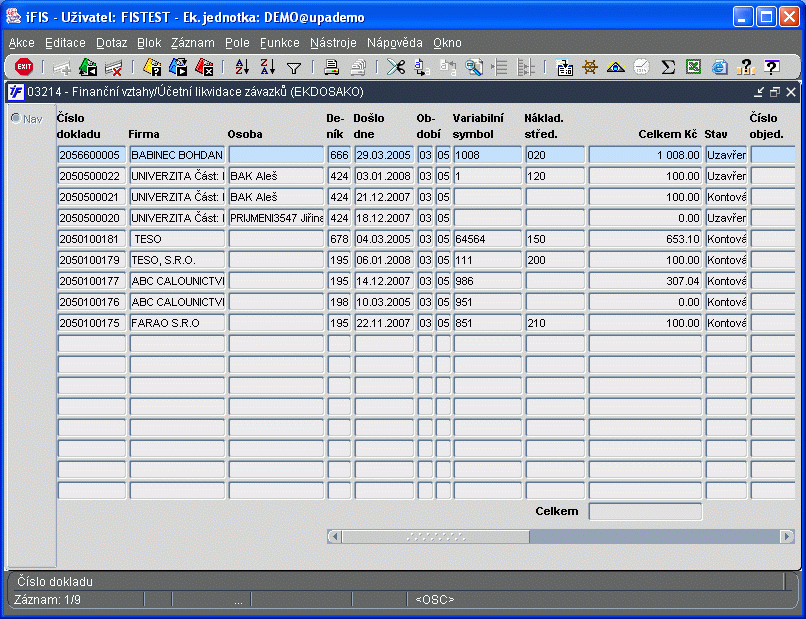
Task: Export via the green Excel icon
Action: 693,67
